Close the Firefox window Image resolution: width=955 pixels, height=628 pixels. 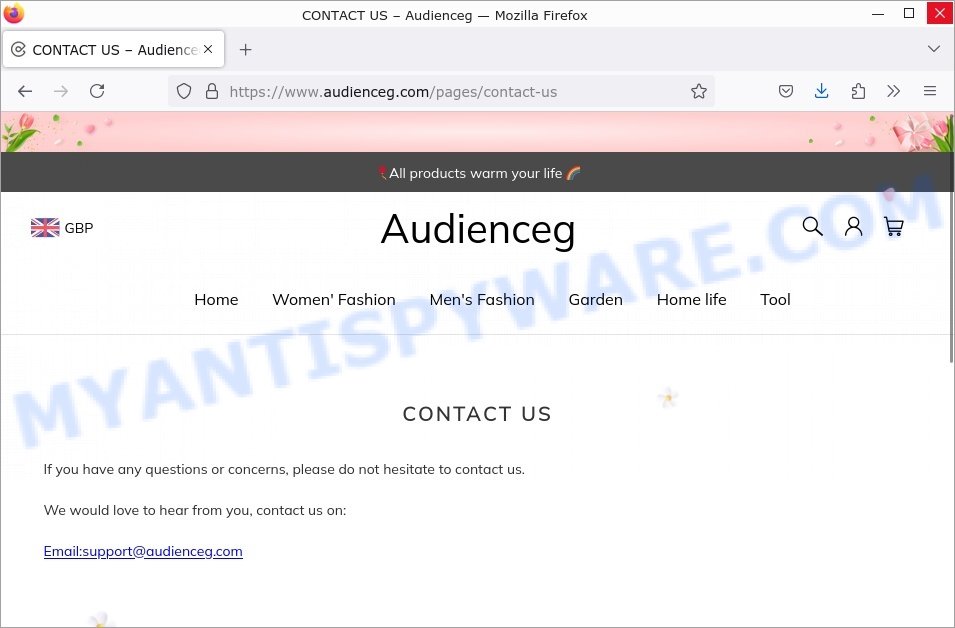click(940, 13)
